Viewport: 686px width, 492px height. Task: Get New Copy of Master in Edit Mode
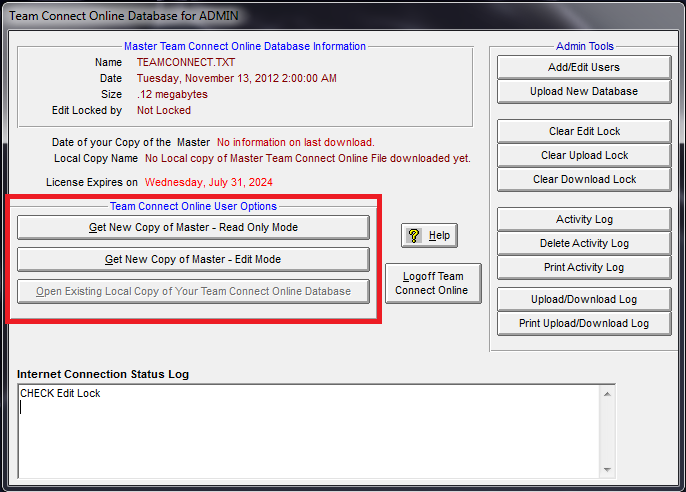click(193, 259)
